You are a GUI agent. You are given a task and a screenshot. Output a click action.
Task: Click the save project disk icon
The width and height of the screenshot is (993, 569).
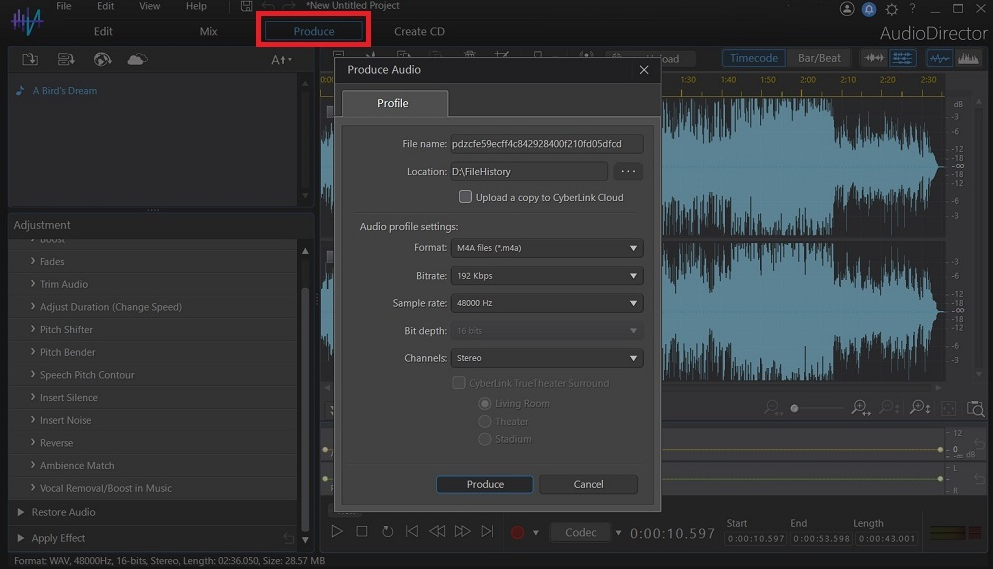(246, 6)
